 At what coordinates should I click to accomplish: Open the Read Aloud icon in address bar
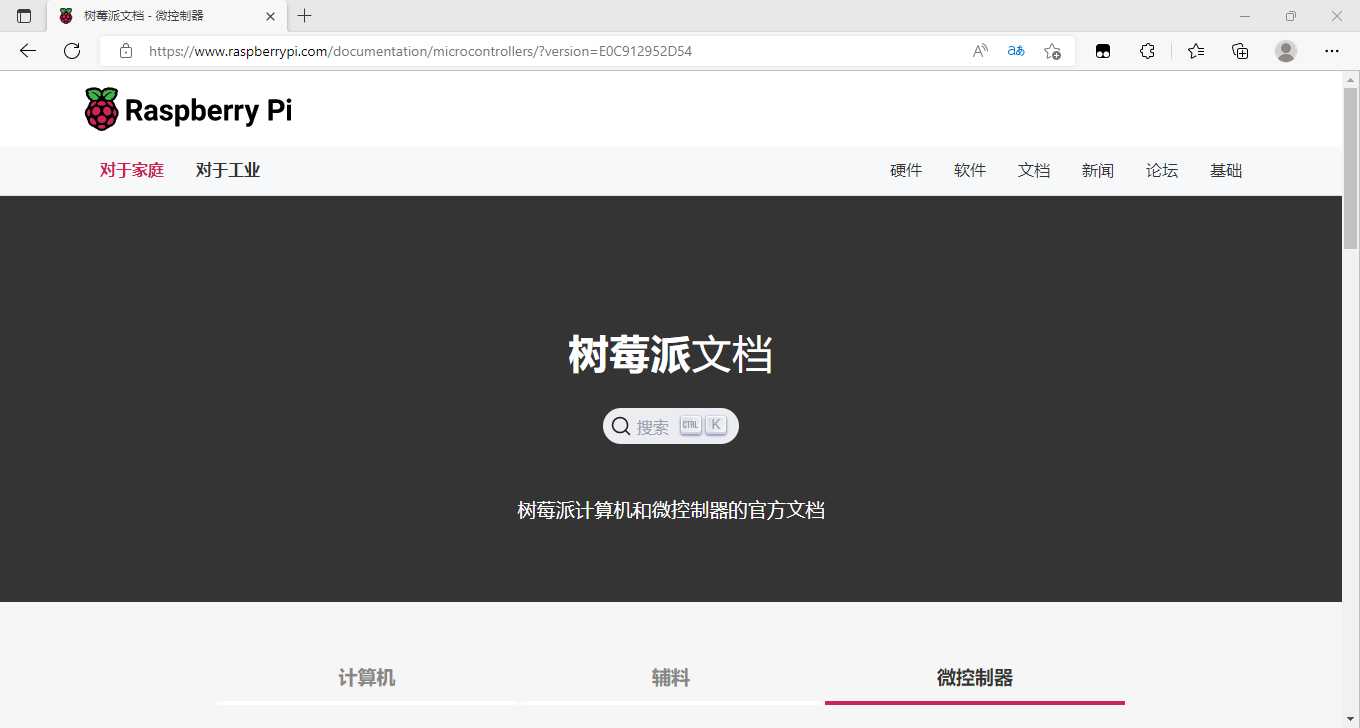point(980,51)
